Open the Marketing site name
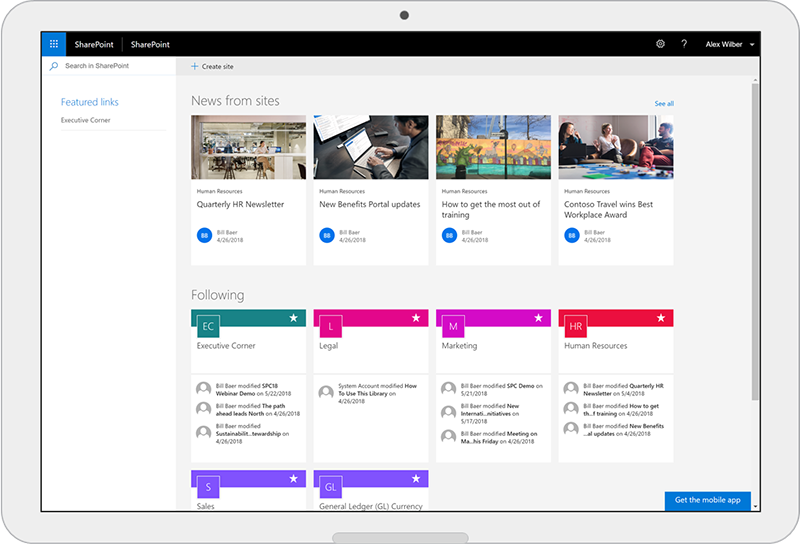Image resolution: width=800 pixels, height=544 pixels. [x=459, y=346]
